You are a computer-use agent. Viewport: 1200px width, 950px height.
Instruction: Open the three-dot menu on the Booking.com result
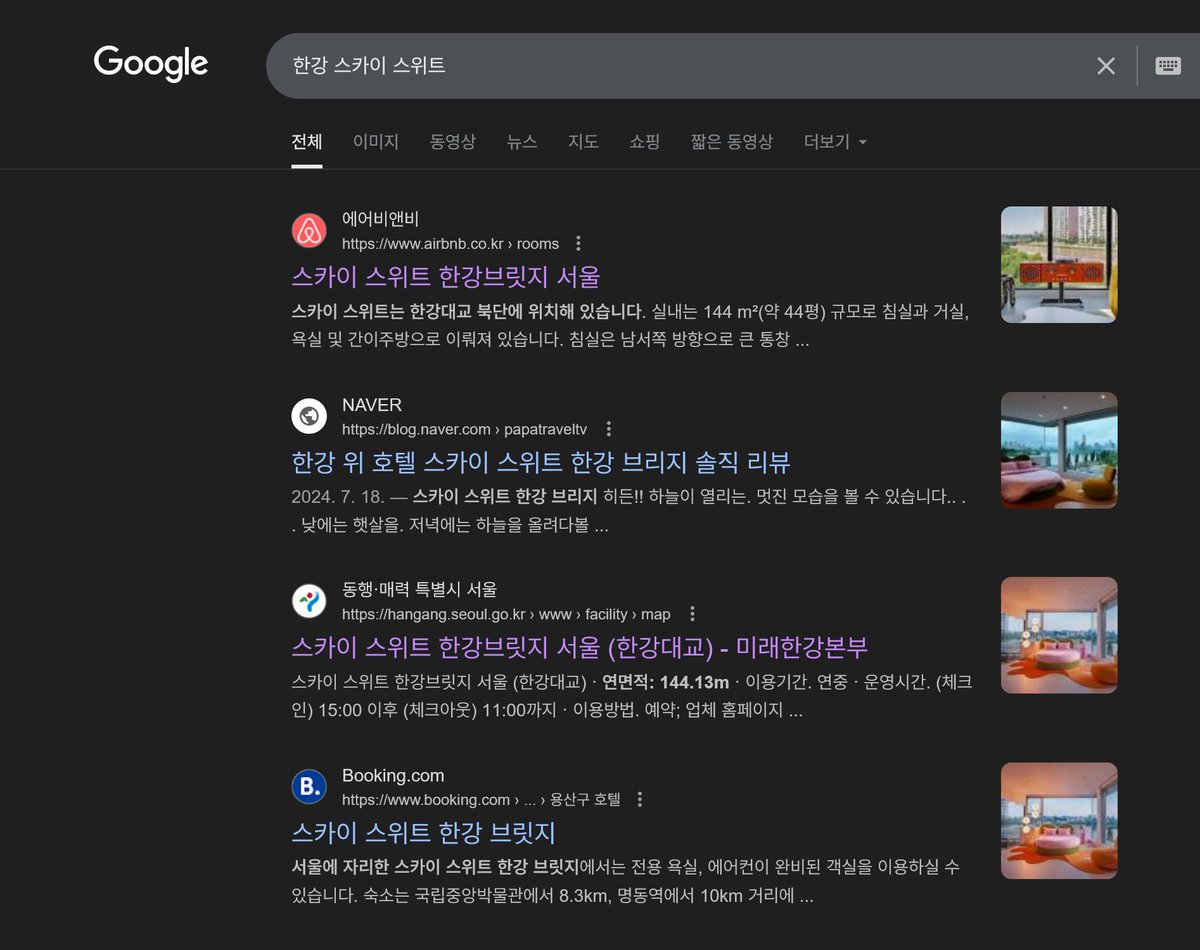638,799
